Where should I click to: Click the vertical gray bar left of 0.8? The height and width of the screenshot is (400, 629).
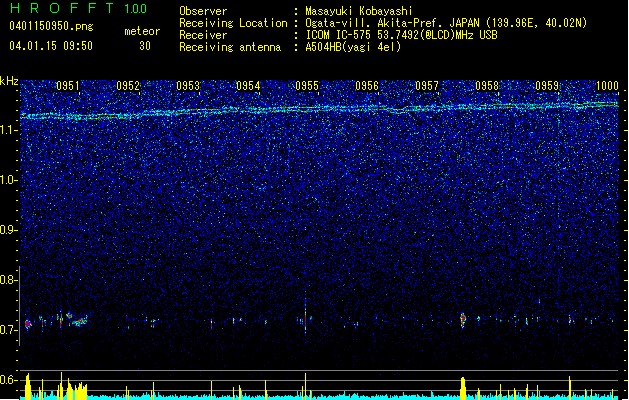[19, 305]
